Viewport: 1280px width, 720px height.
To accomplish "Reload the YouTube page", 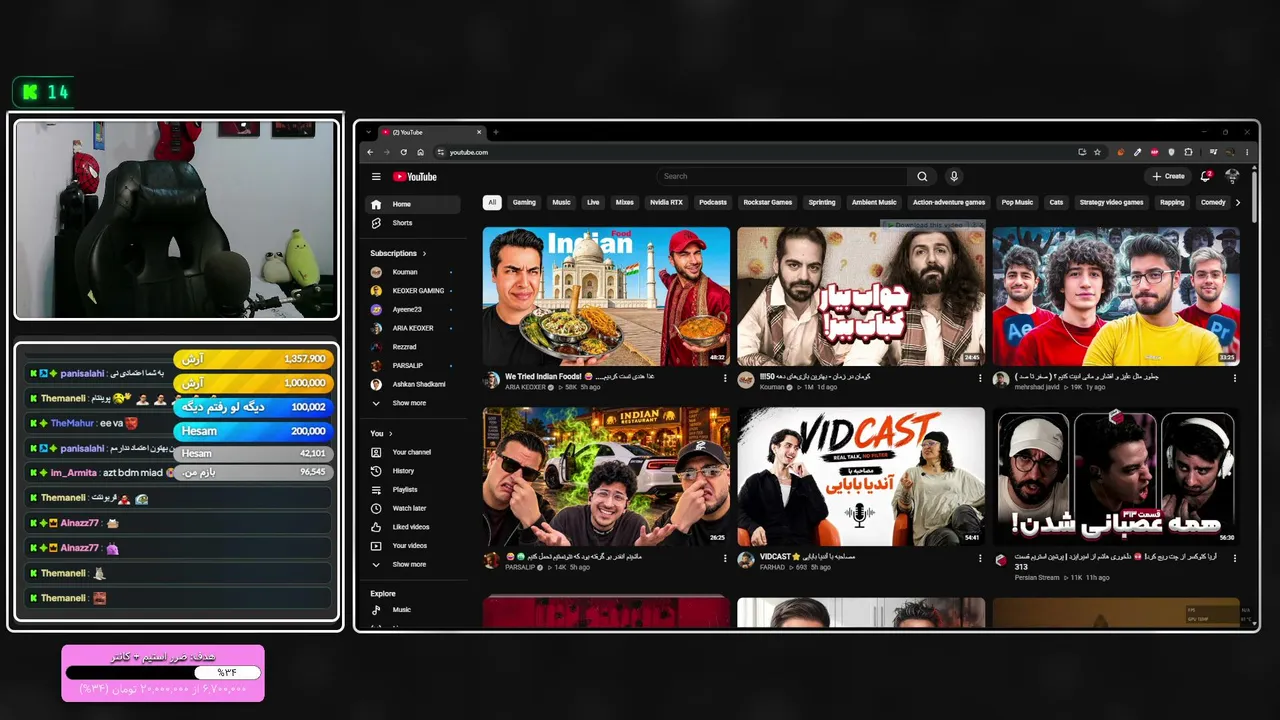I will click(x=404, y=152).
